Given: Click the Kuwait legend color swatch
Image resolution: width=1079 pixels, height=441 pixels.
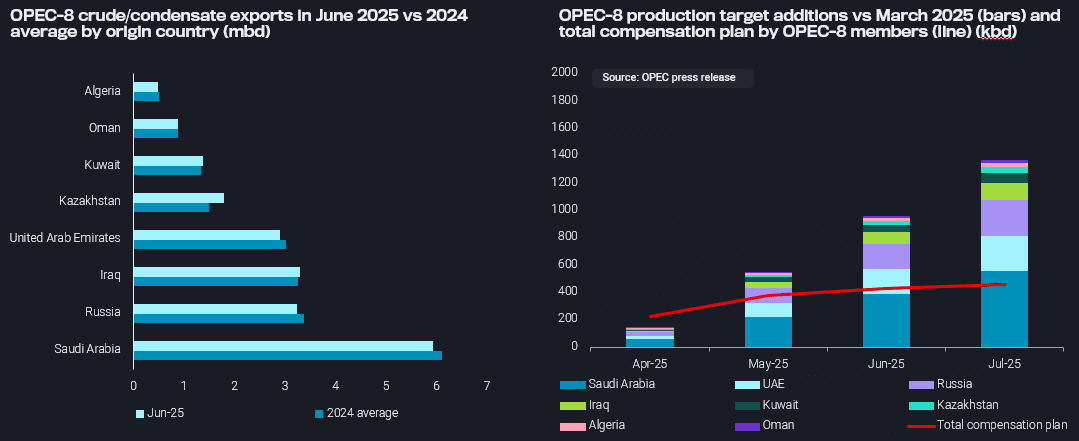Looking at the screenshot, I should tap(746, 405).
